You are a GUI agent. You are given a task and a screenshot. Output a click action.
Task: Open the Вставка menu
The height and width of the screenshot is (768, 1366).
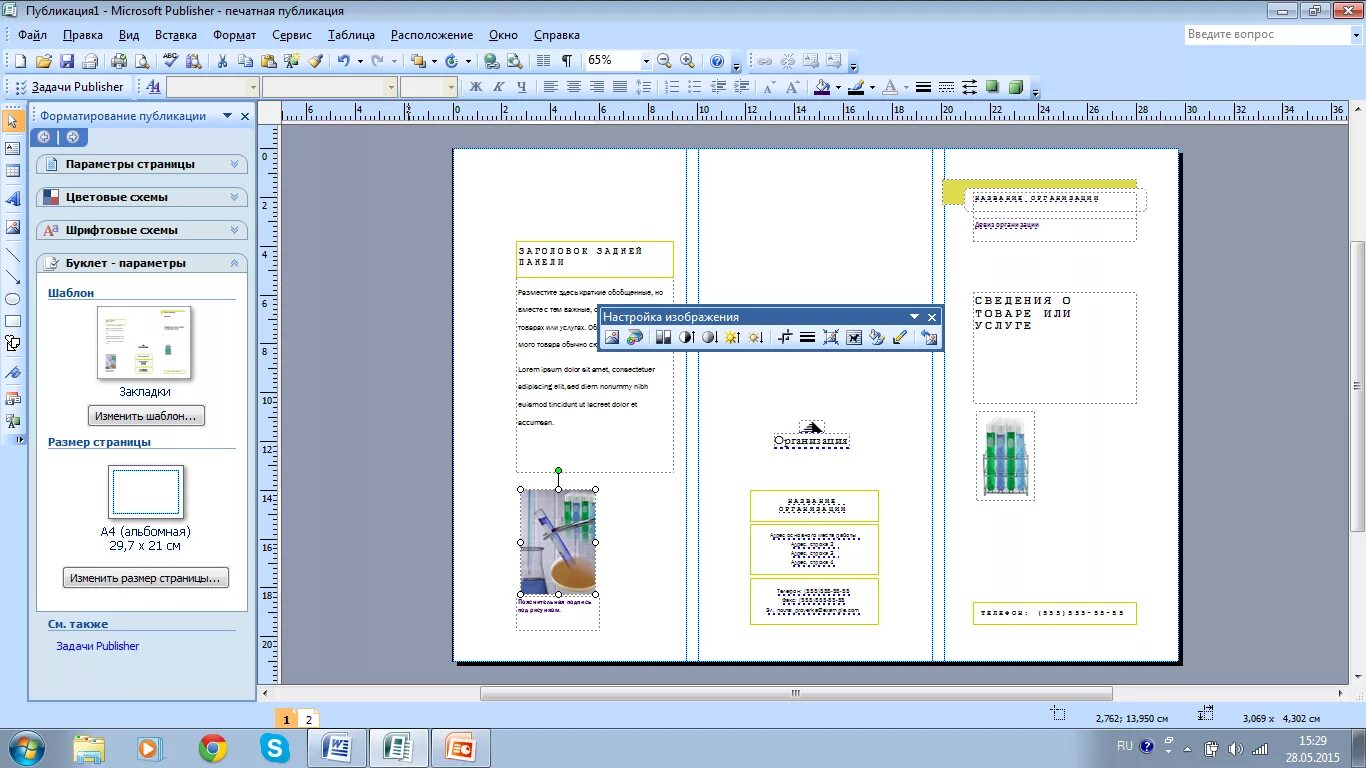pyautogui.click(x=176, y=35)
